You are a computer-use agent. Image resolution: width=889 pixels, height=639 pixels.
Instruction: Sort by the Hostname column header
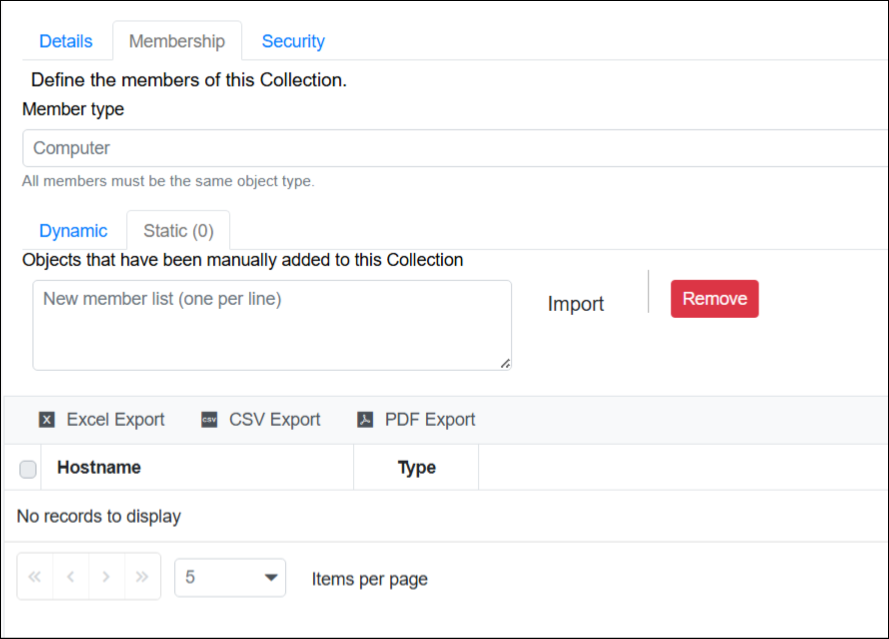coord(99,467)
